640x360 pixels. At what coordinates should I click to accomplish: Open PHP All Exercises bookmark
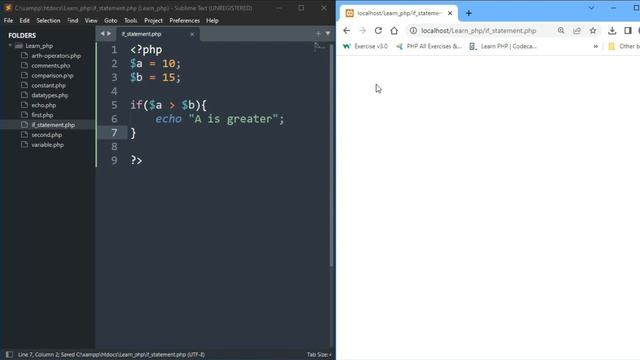(x=429, y=46)
